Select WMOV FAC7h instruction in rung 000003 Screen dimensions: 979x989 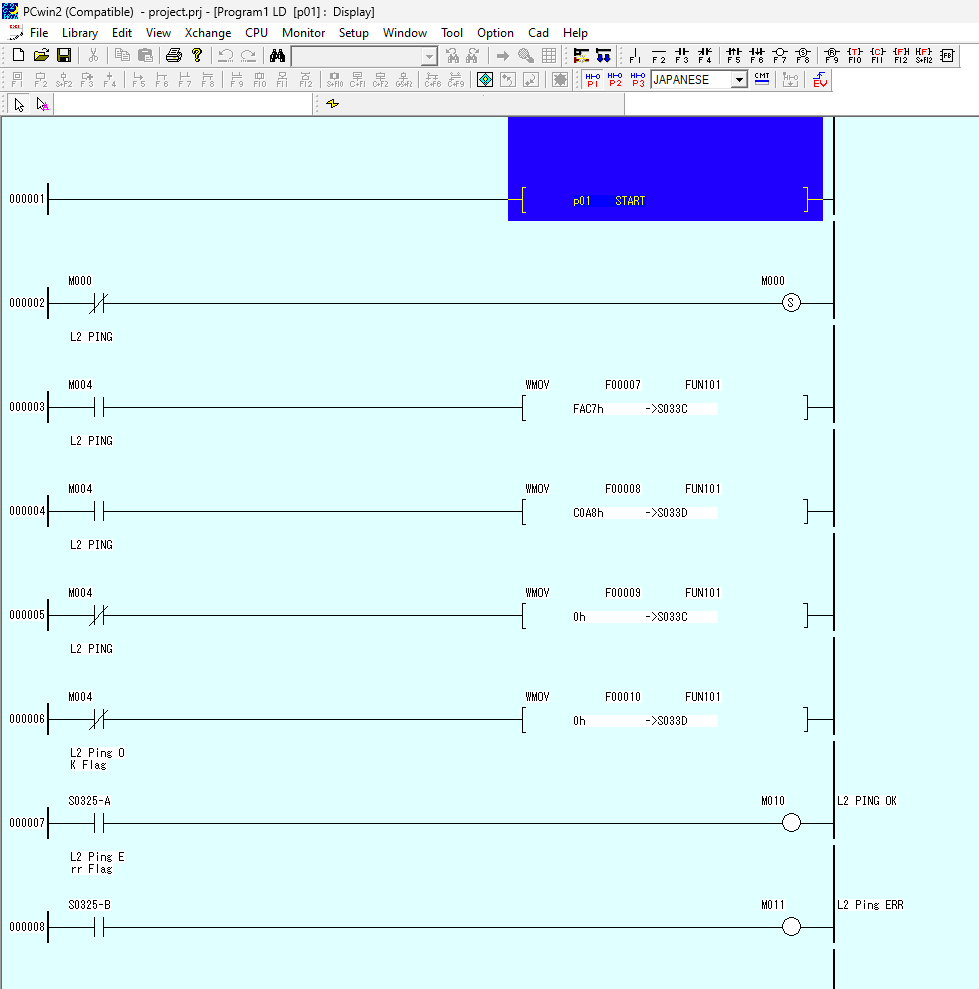point(665,407)
